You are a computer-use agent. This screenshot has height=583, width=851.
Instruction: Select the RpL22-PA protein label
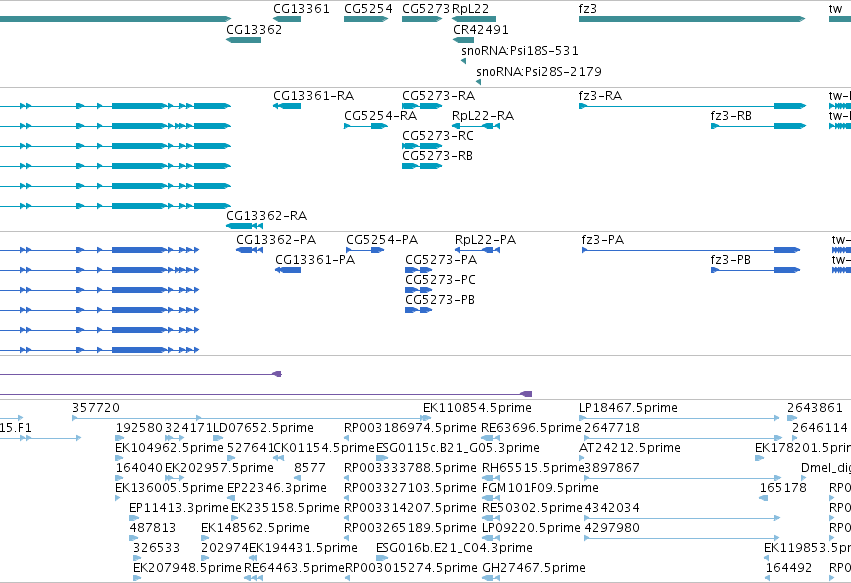pos(485,239)
